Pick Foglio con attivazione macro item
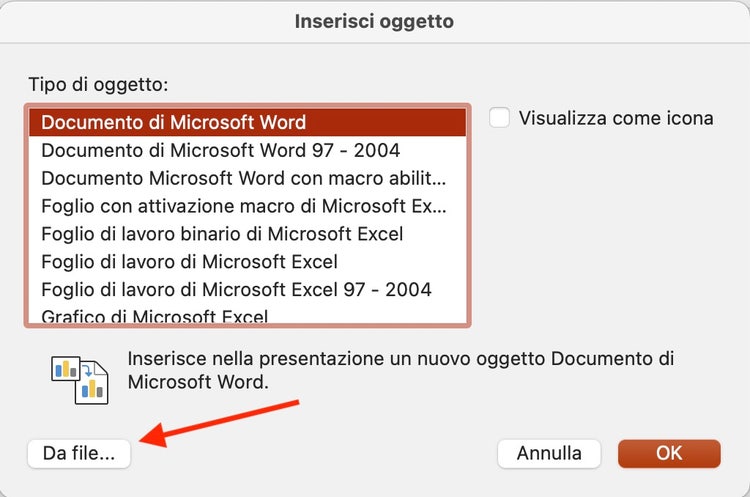This screenshot has height=497, width=750. pos(243,207)
